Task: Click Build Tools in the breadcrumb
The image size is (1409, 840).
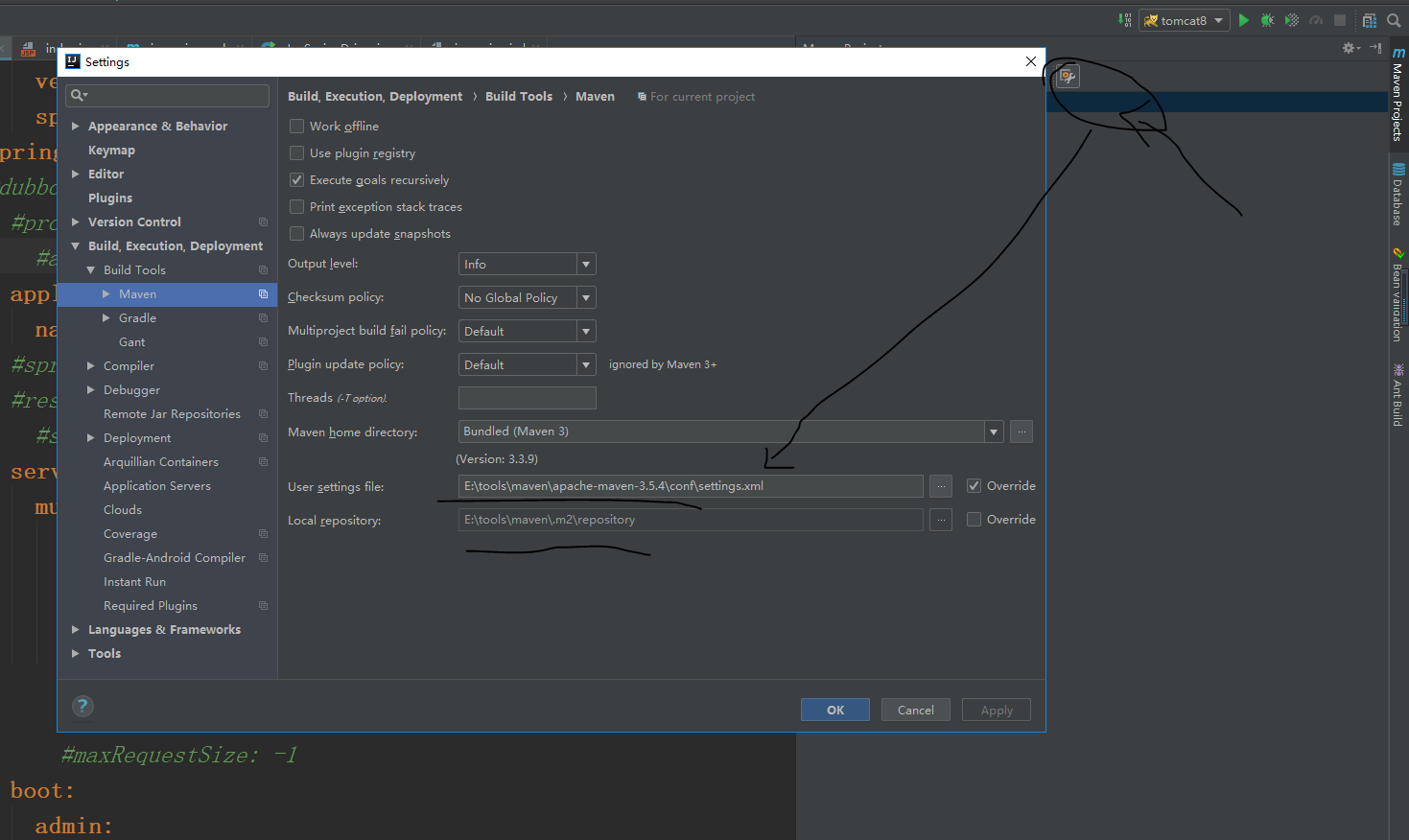Action: pyautogui.click(x=519, y=97)
